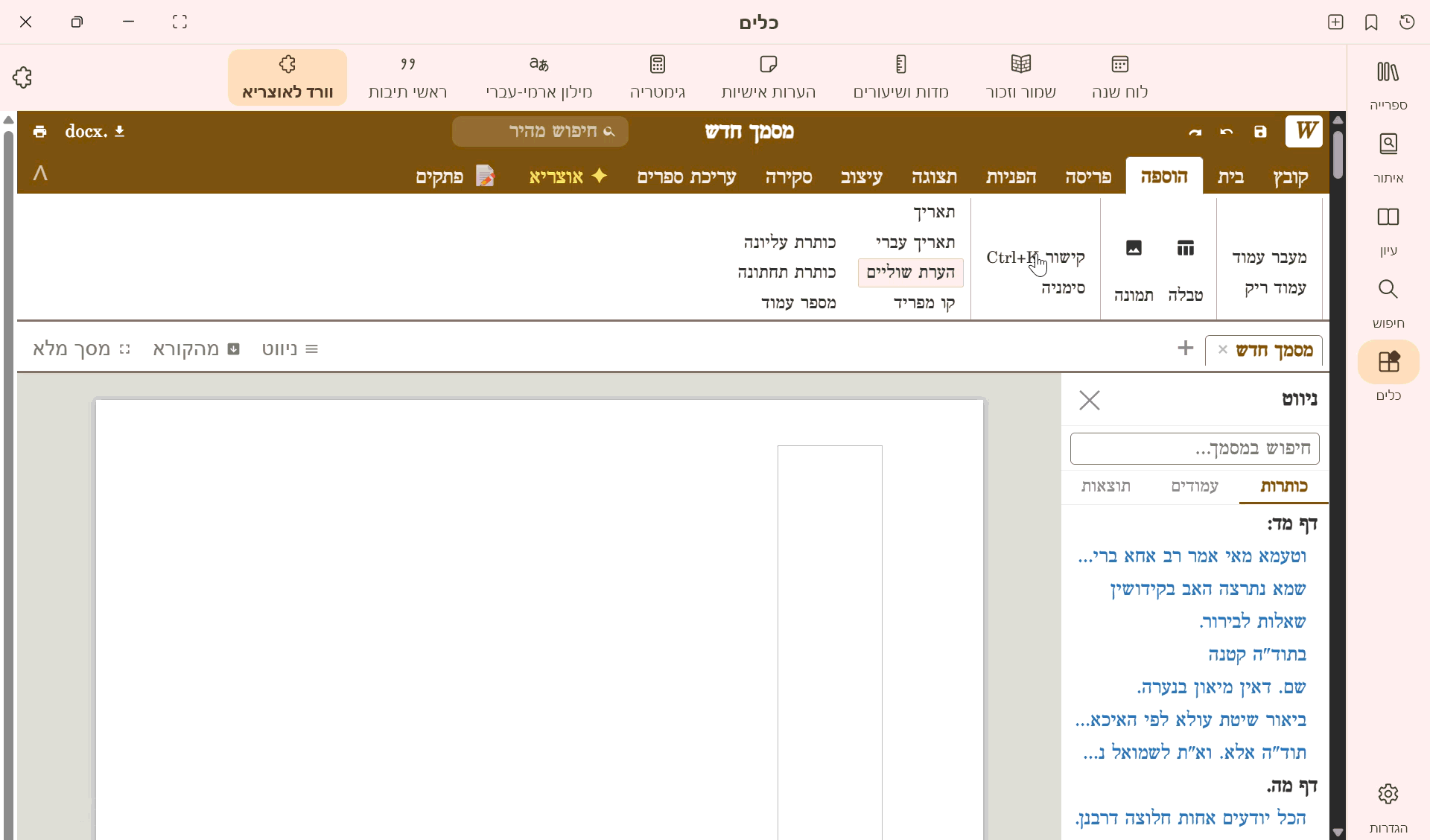The width and height of the screenshot is (1430, 840).
Task: Close the ניווט navigation panel
Action: tap(1089, 400)
